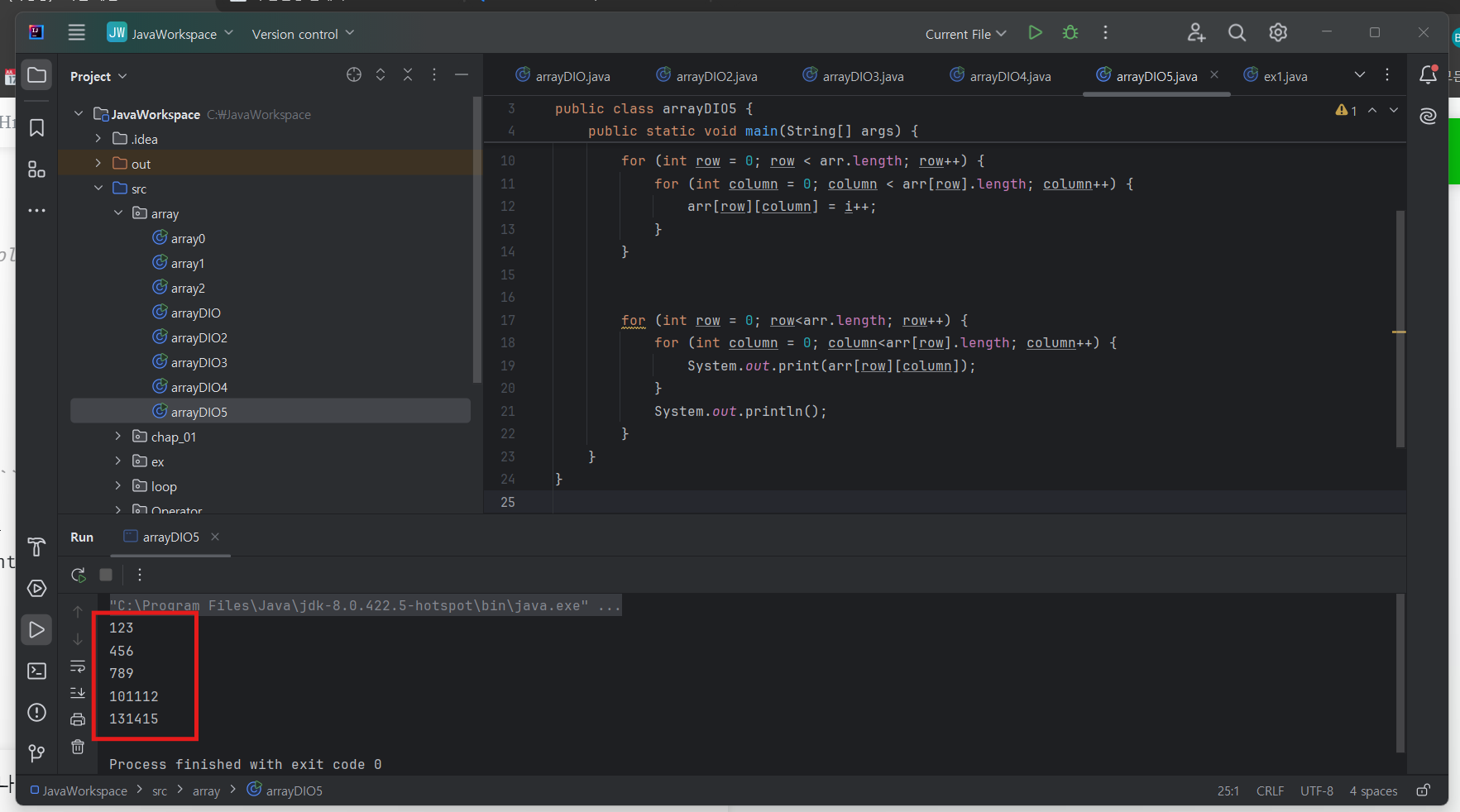The height and width of the screenshot is (812, 1460).
Task: Open the Build hammer tool window
Action: [x=36, y=547]
